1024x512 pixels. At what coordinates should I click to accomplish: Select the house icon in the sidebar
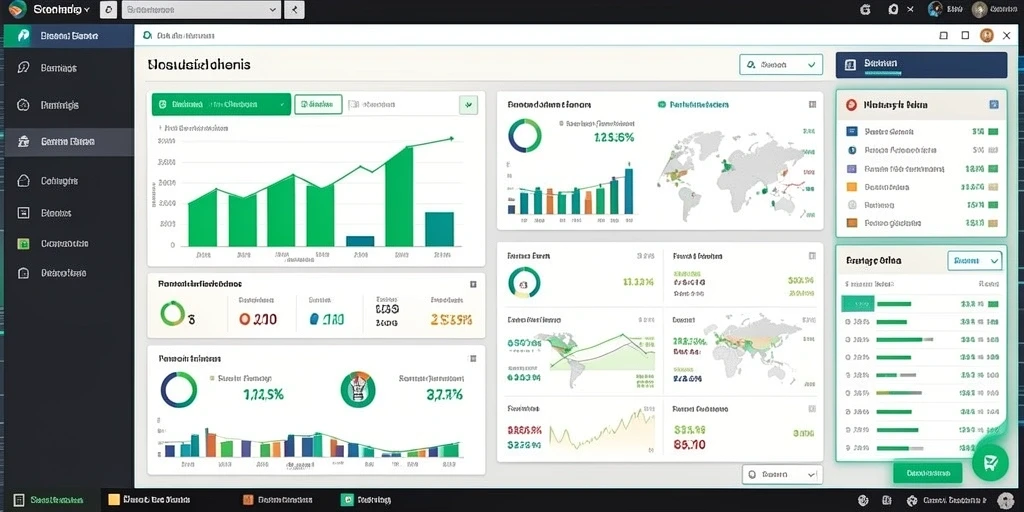click(x=24, y=181)
